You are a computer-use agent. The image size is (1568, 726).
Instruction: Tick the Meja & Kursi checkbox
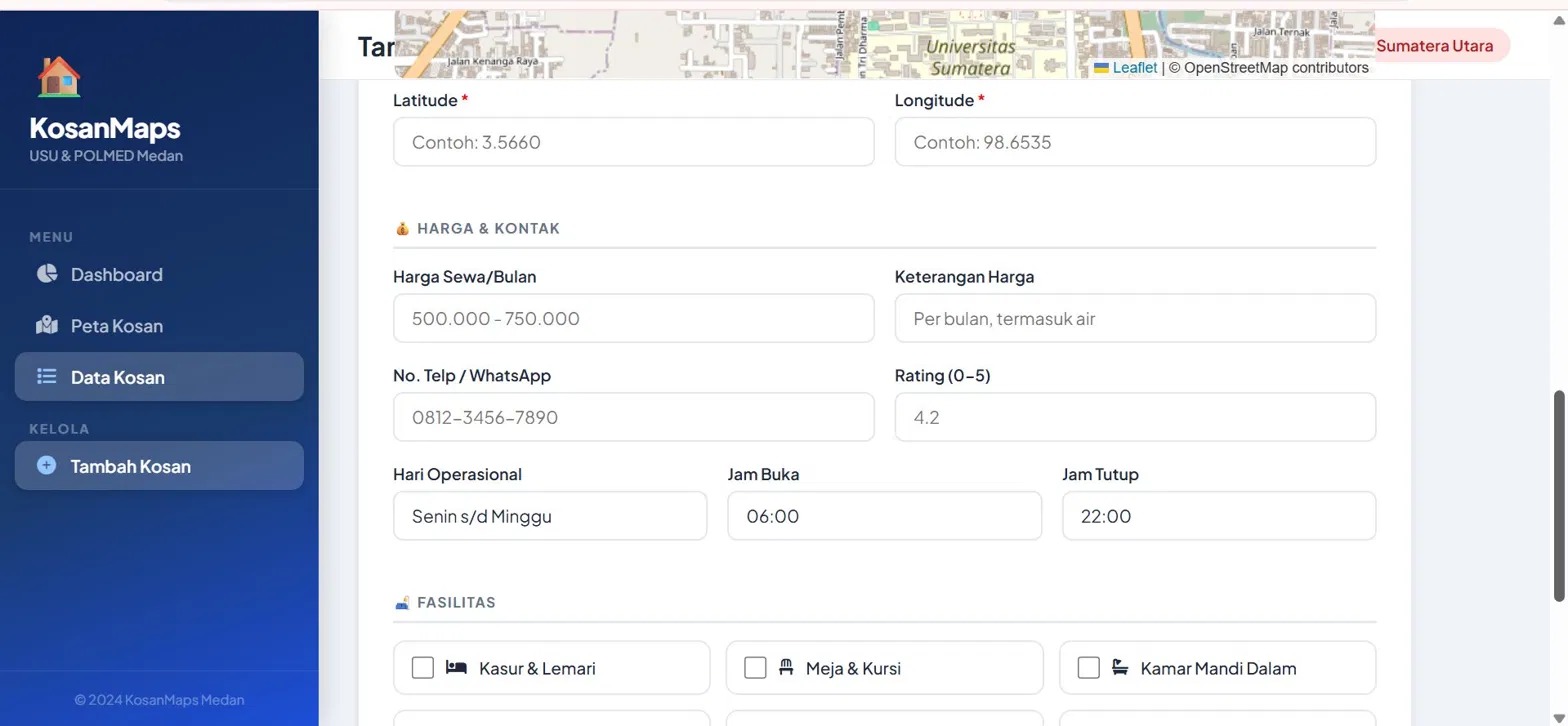pos(756,667)
